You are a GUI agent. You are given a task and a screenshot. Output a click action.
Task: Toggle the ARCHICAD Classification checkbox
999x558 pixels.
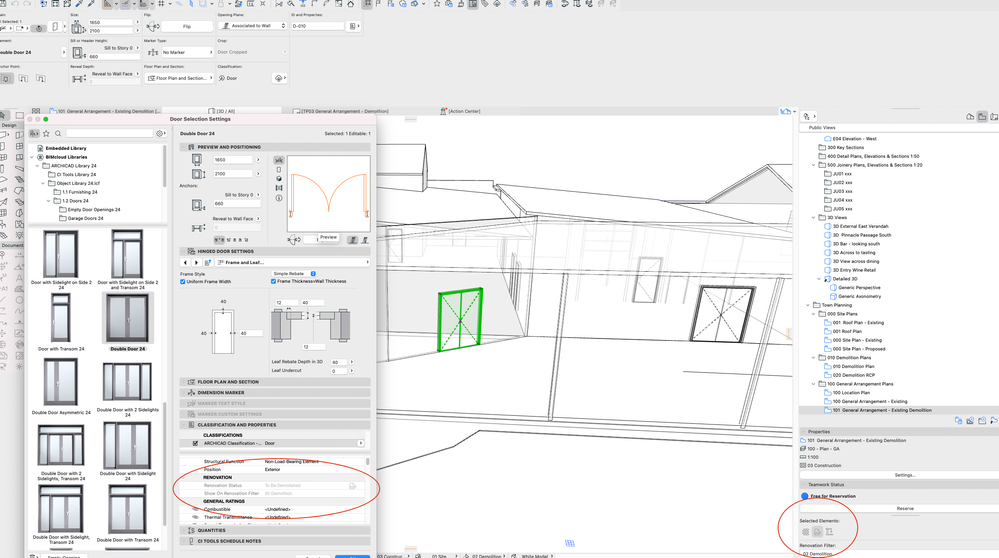pyautogui.click(x=196, y=443)
